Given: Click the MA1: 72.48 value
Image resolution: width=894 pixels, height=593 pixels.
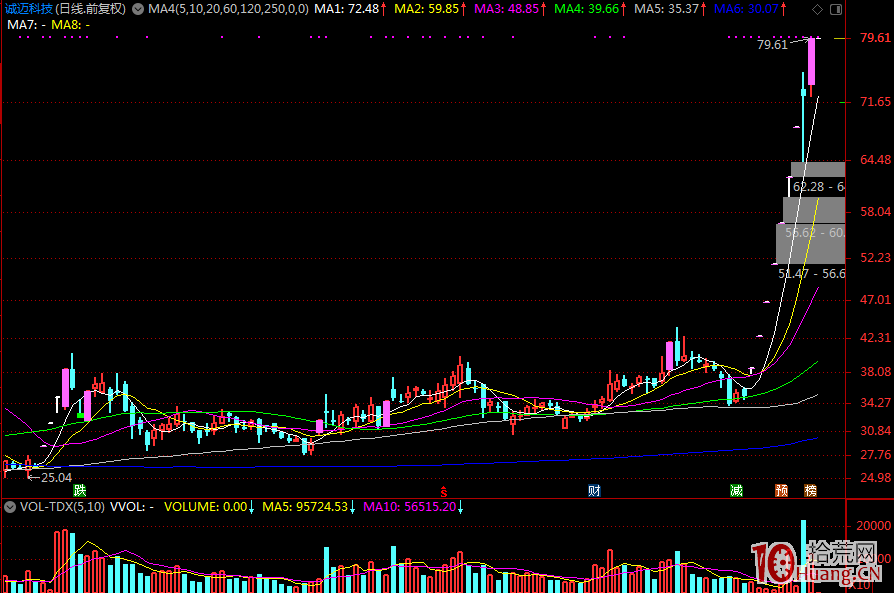Looking at the screenshot, I should click(x=347, y=9).
